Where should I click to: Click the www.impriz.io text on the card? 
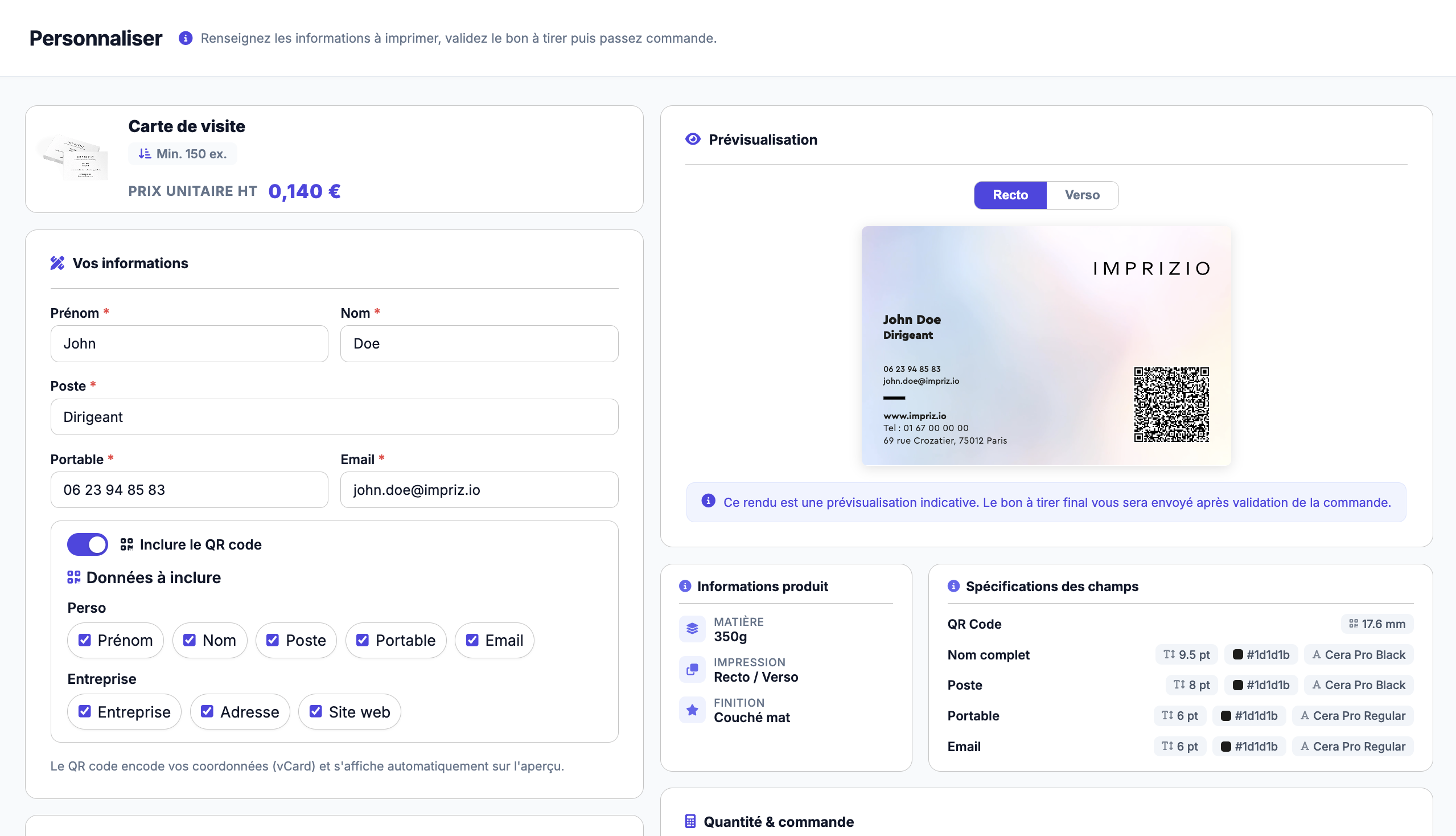tap(914, 416)
